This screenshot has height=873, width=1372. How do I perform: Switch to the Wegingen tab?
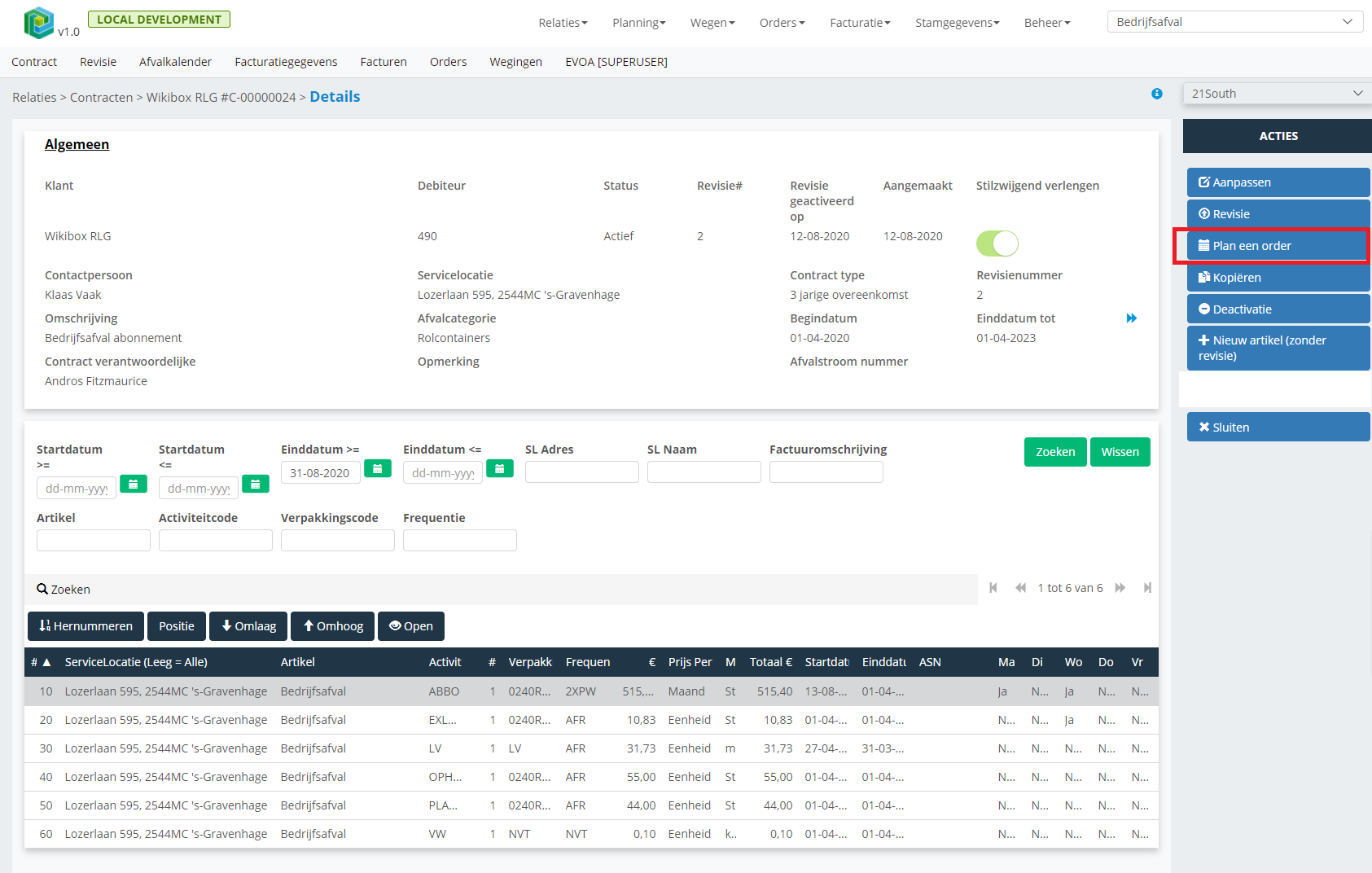(x=515, y=62)
